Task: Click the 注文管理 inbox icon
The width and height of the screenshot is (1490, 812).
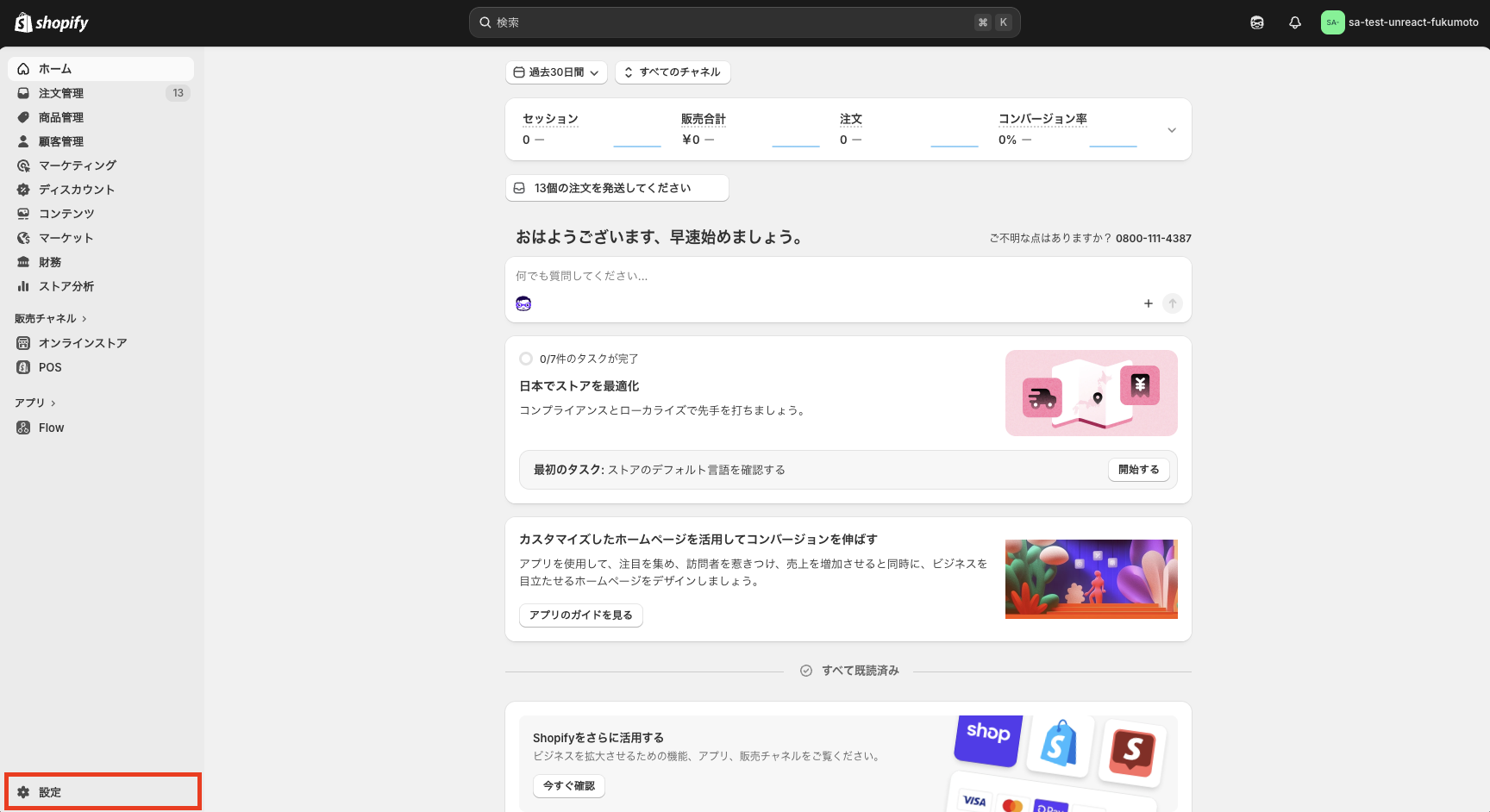Action: click(x=23, y=93)
